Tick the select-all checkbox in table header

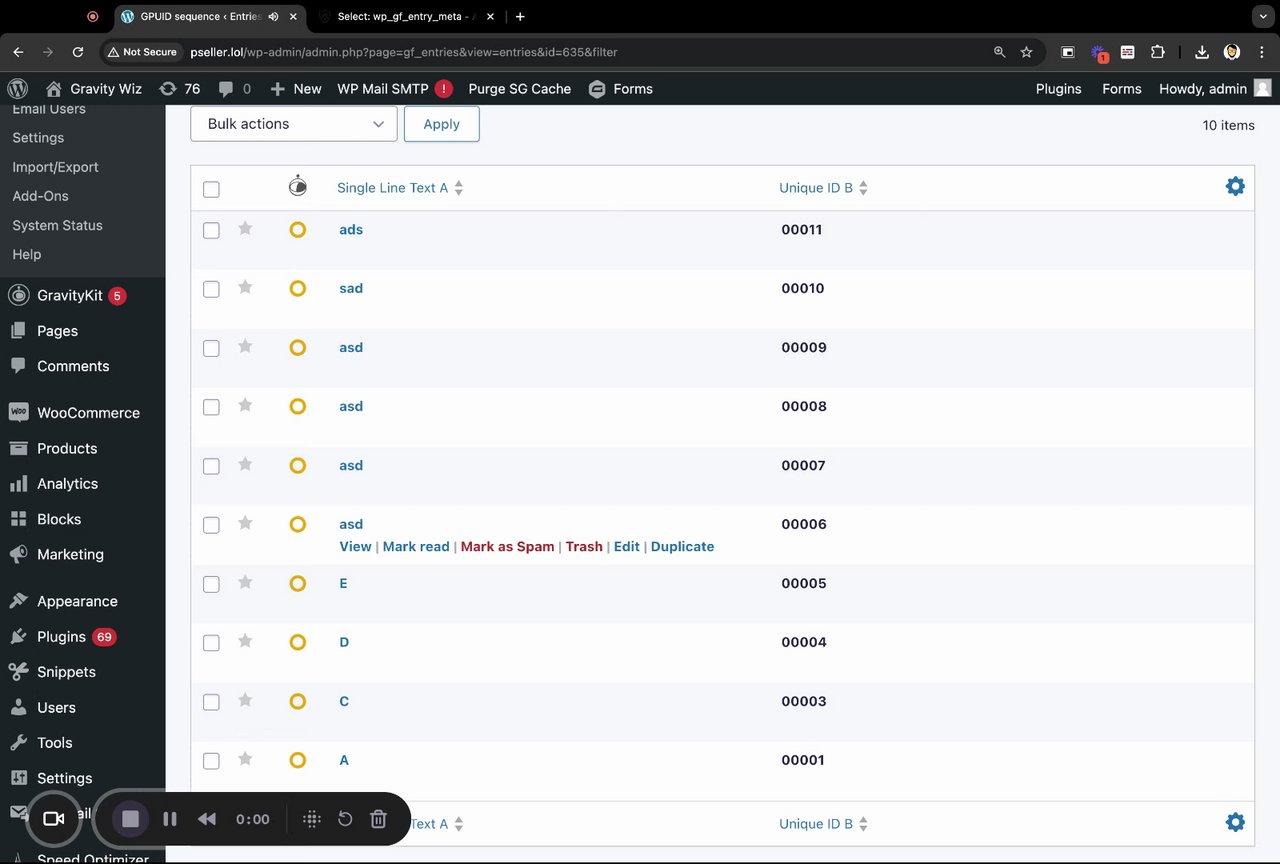(211, 189)
